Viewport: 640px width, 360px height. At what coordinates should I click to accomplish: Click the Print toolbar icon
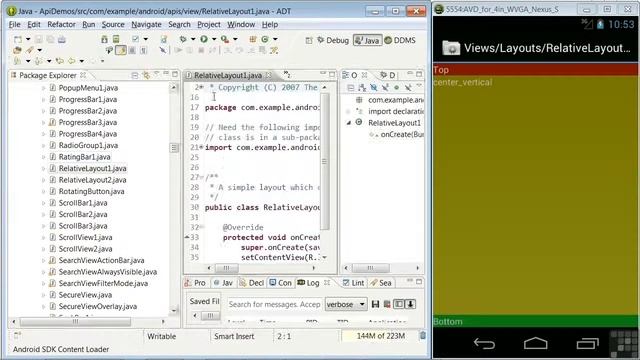coord(62,39)
